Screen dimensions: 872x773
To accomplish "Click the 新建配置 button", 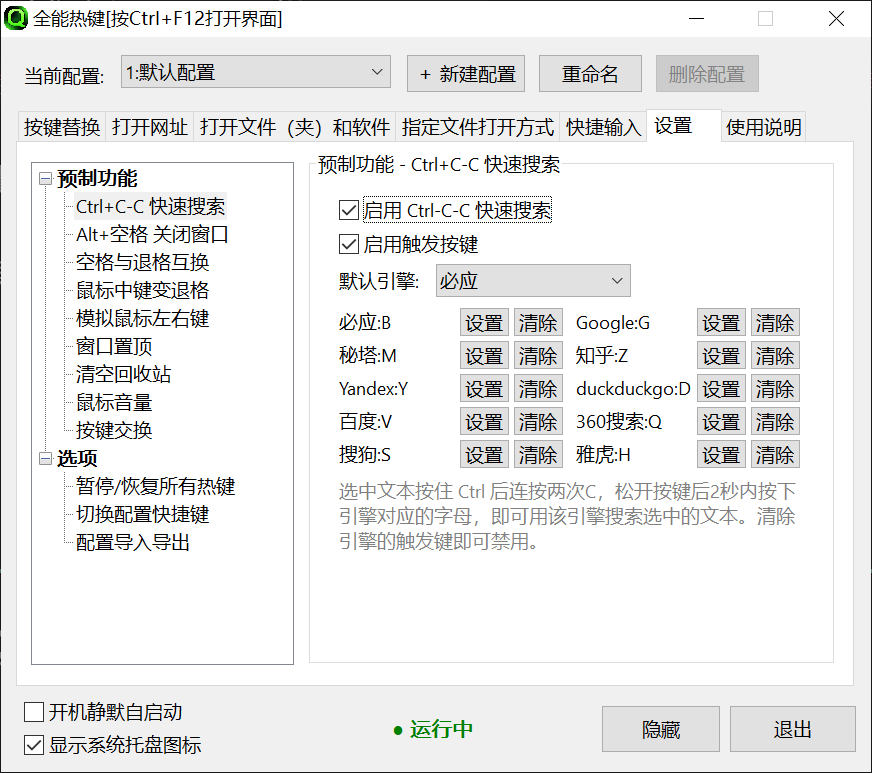I will [x=466, y=73].
